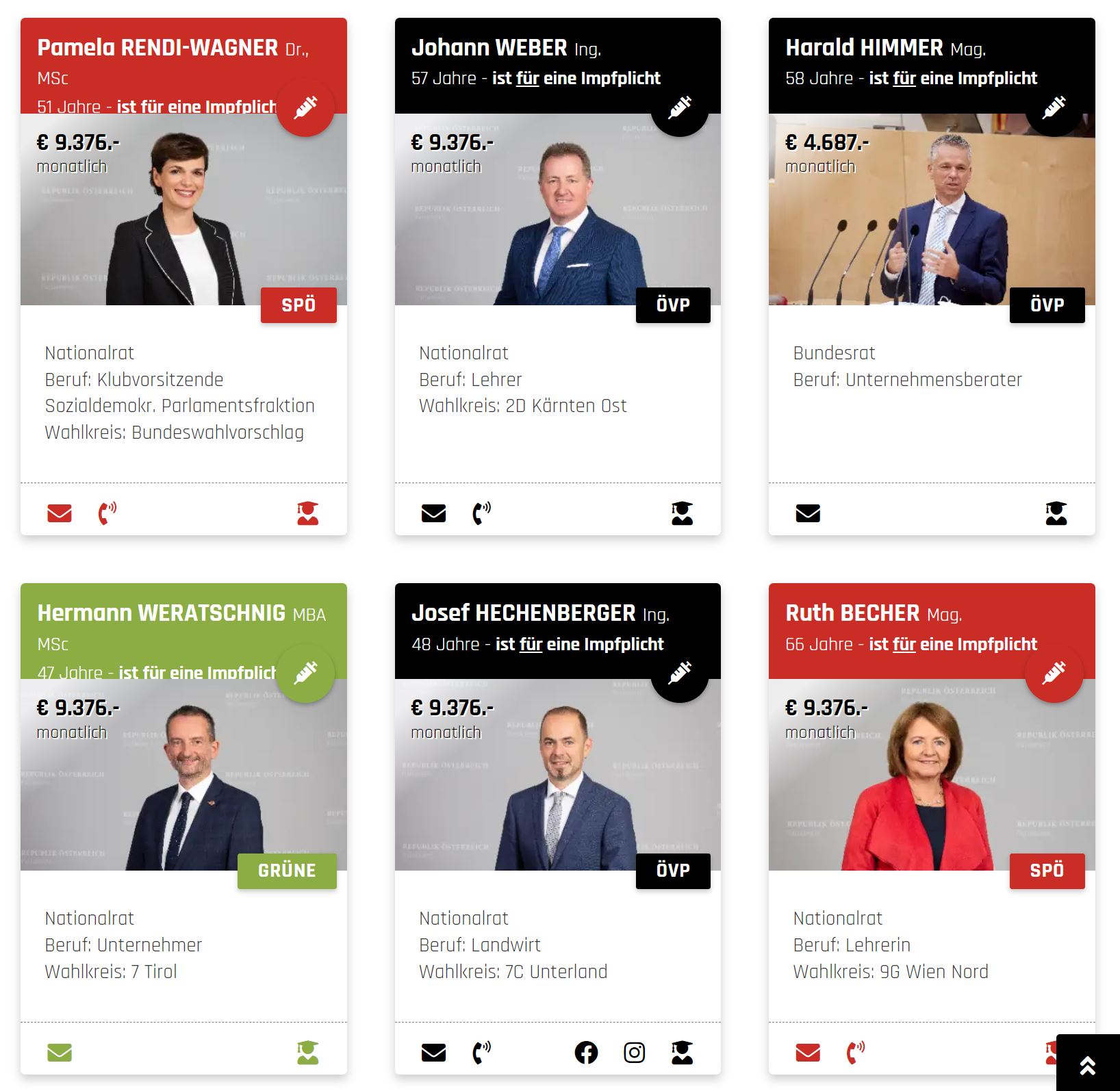The width and height of the screenshot is (1120, 1091).
Task: Click ÖVP badge on Harald Himmer's card
Action: point(1047,305)
